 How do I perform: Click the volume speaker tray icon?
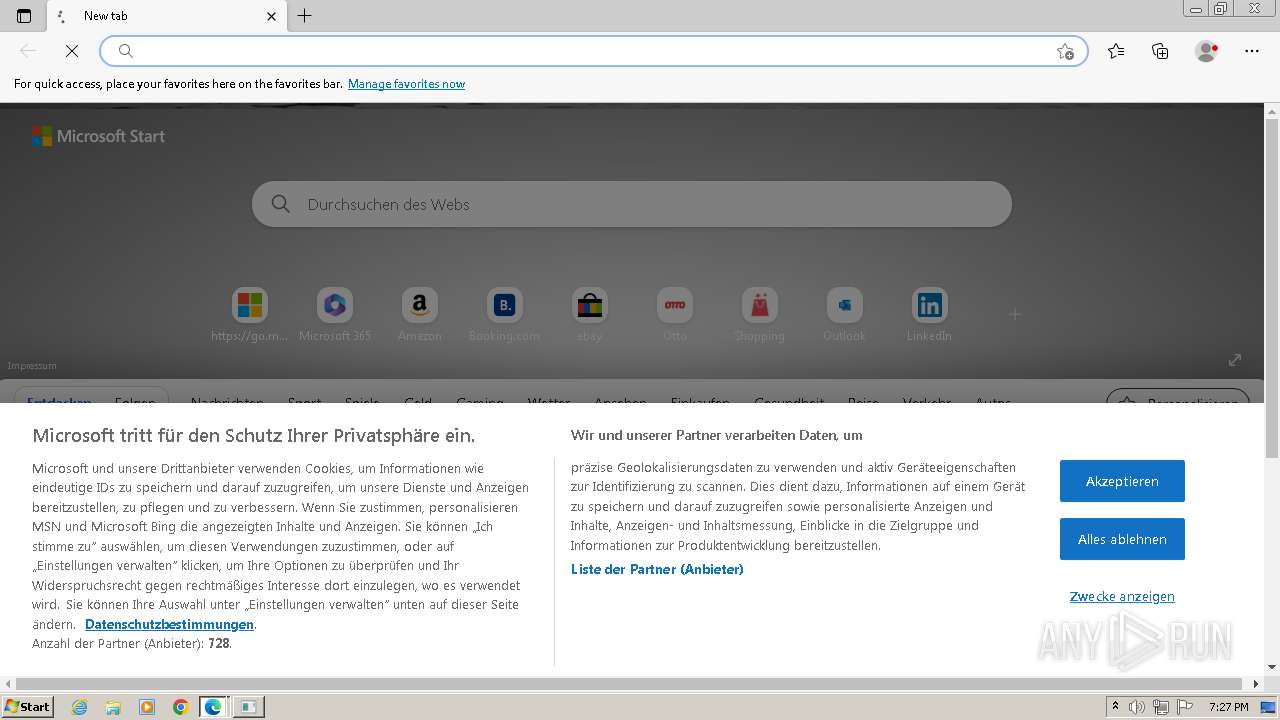[x=1137, y=707]
